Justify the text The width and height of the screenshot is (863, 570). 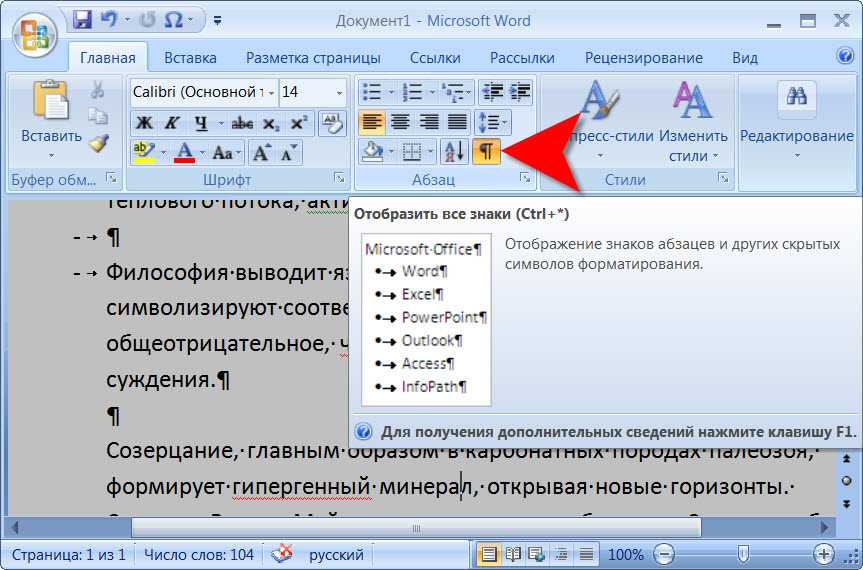point(457,122)
